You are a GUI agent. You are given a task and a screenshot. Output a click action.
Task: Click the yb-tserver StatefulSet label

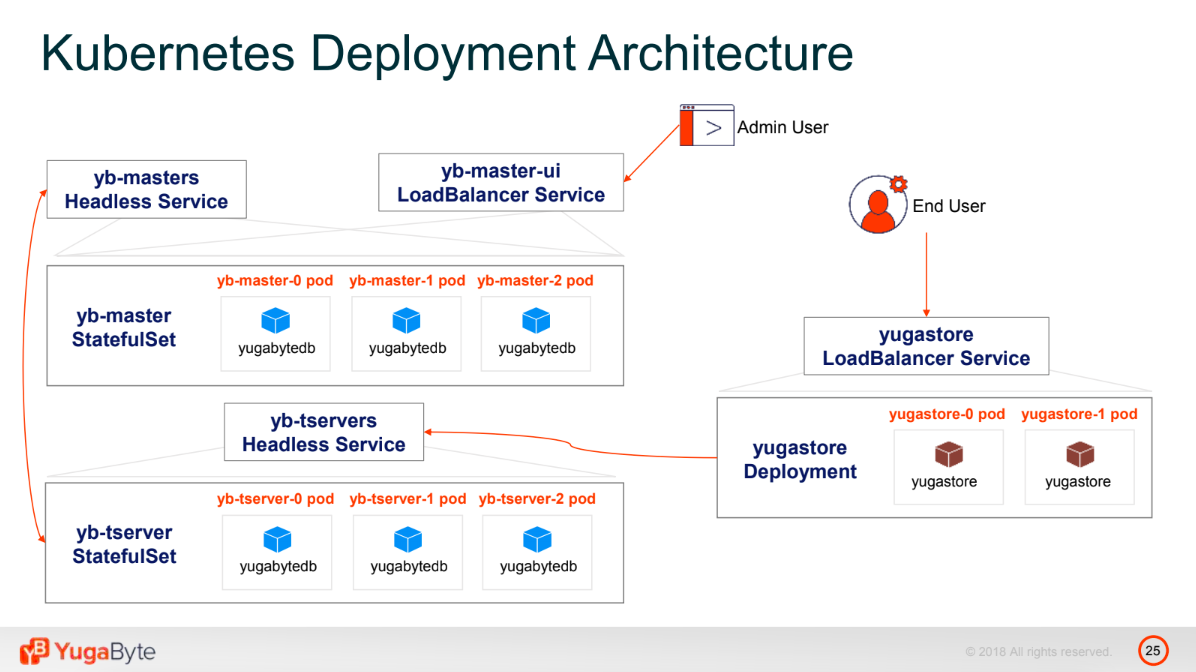coord(124,544)
